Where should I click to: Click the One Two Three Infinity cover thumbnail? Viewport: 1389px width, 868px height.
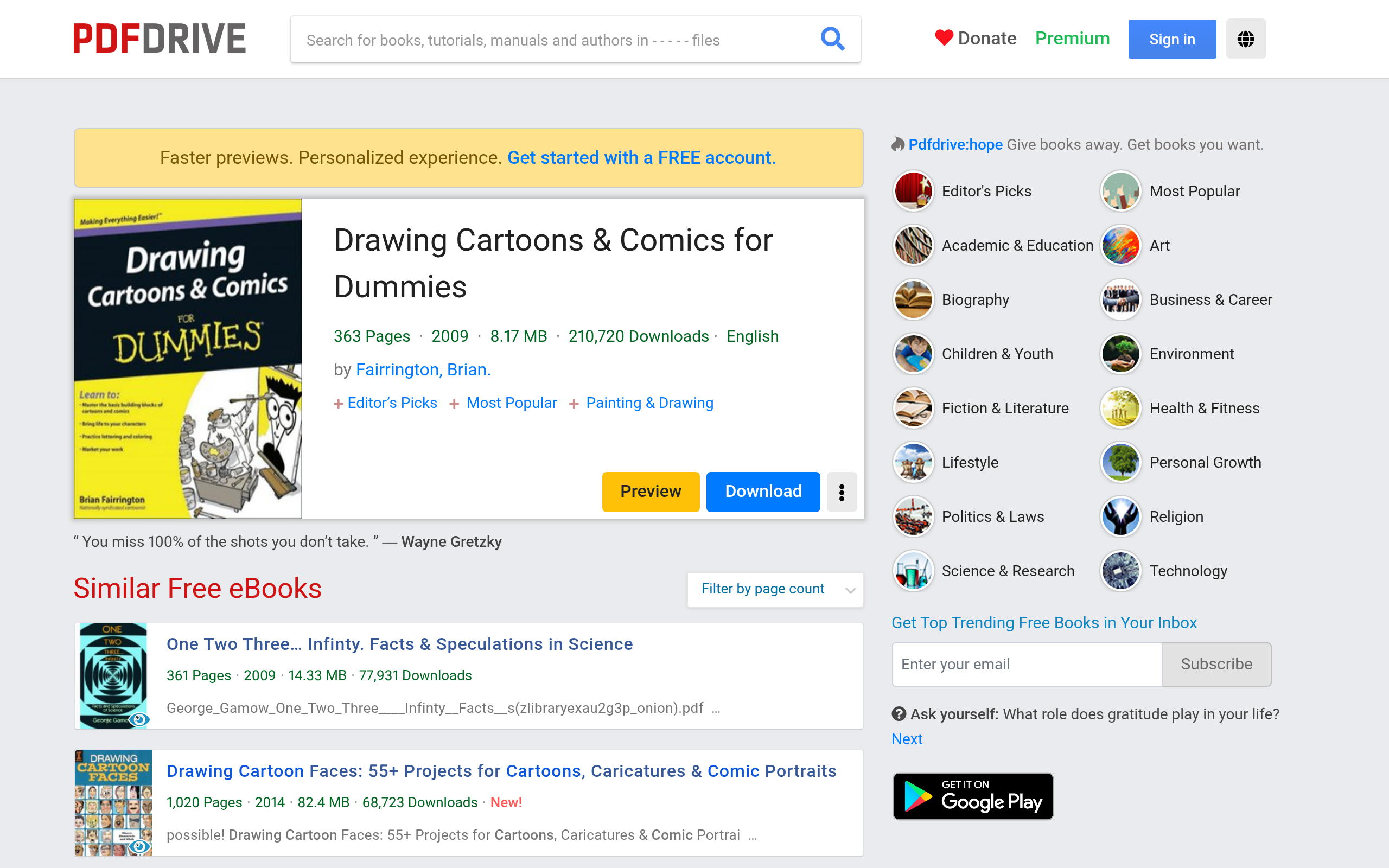[x=113, y=676]
